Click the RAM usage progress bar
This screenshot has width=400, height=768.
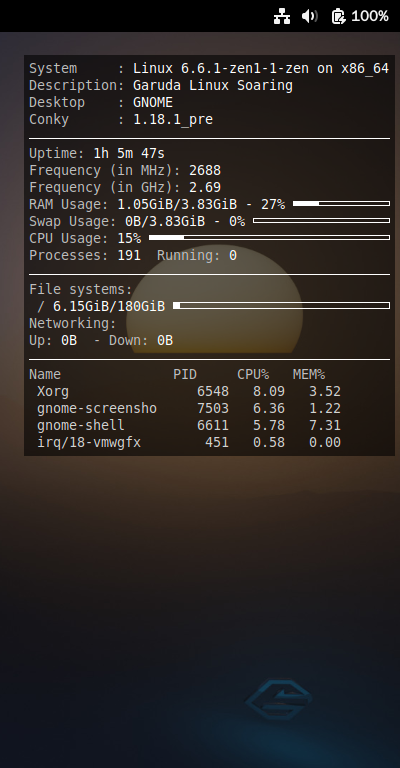tap(341, 203)
